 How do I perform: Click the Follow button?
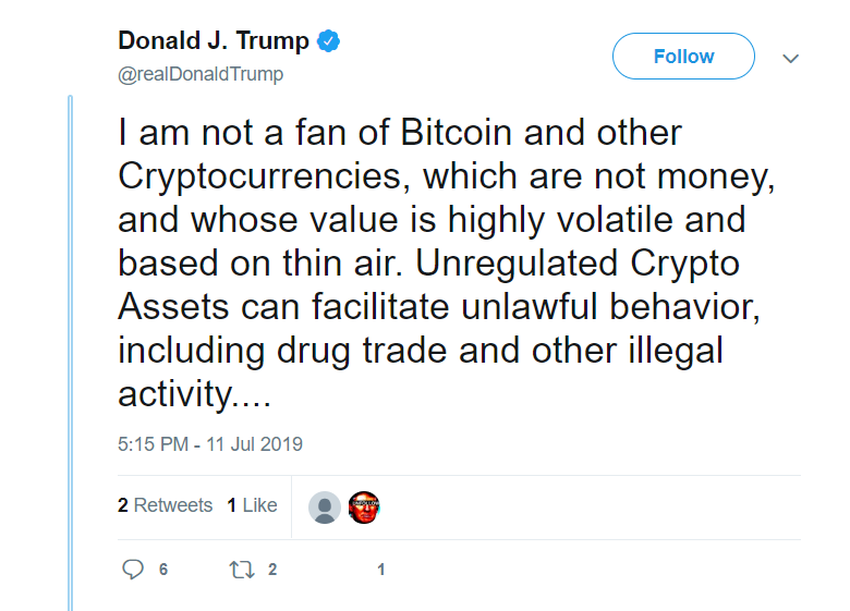681,55
